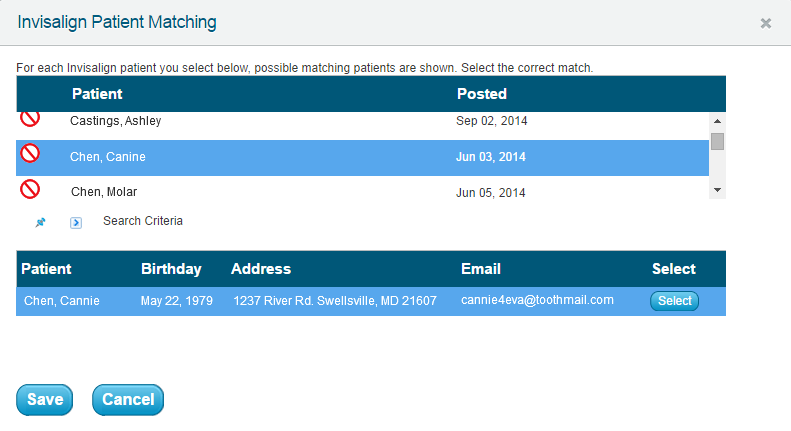Cancel the patient matching dialog
The image size is (791, 431).
[x=128, y=400]
